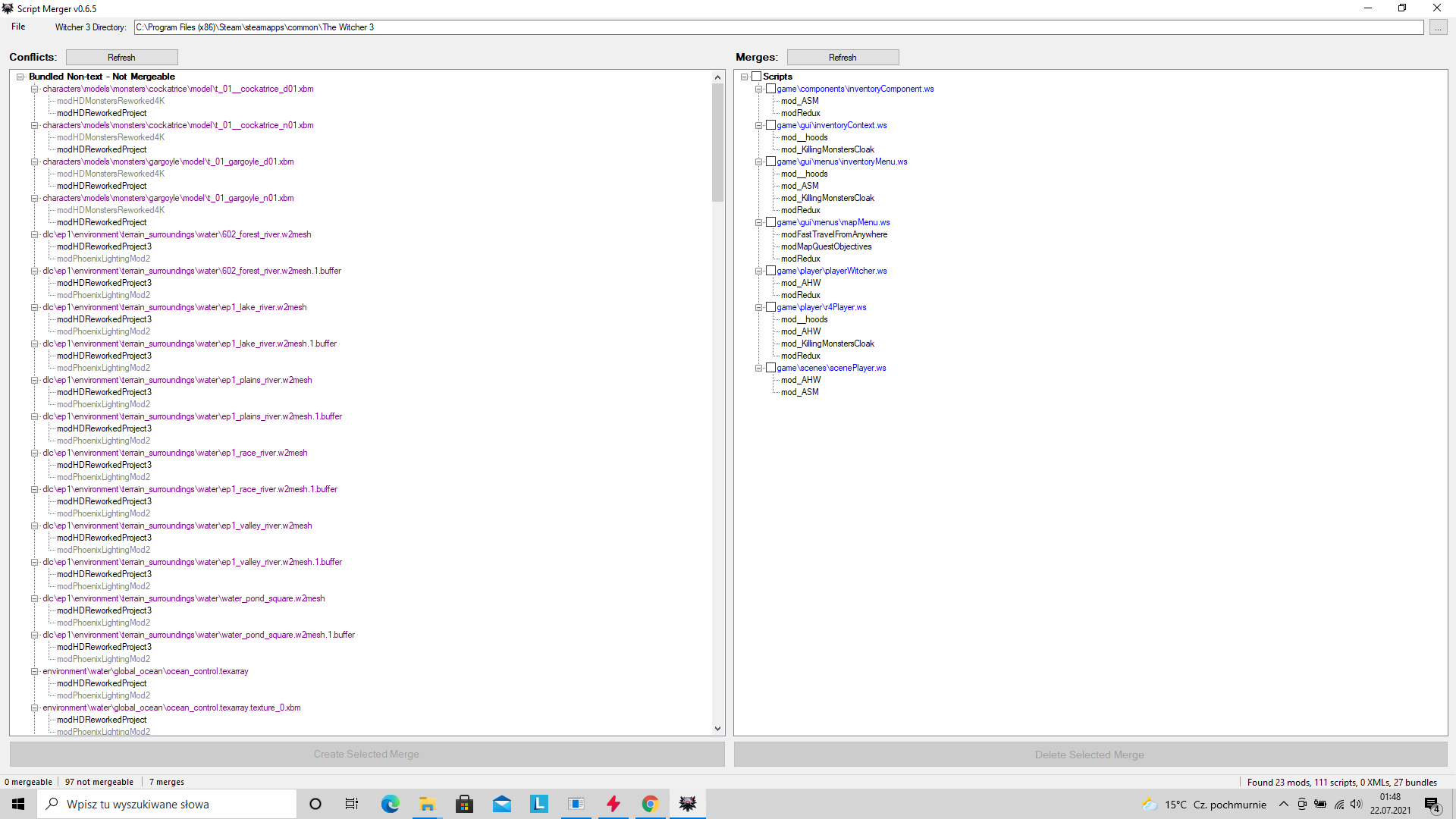1456x819 pixels.
Task: Check the mapMenu.ws merge checkbox
Action: pyautogui.click(x=770, y=222)
